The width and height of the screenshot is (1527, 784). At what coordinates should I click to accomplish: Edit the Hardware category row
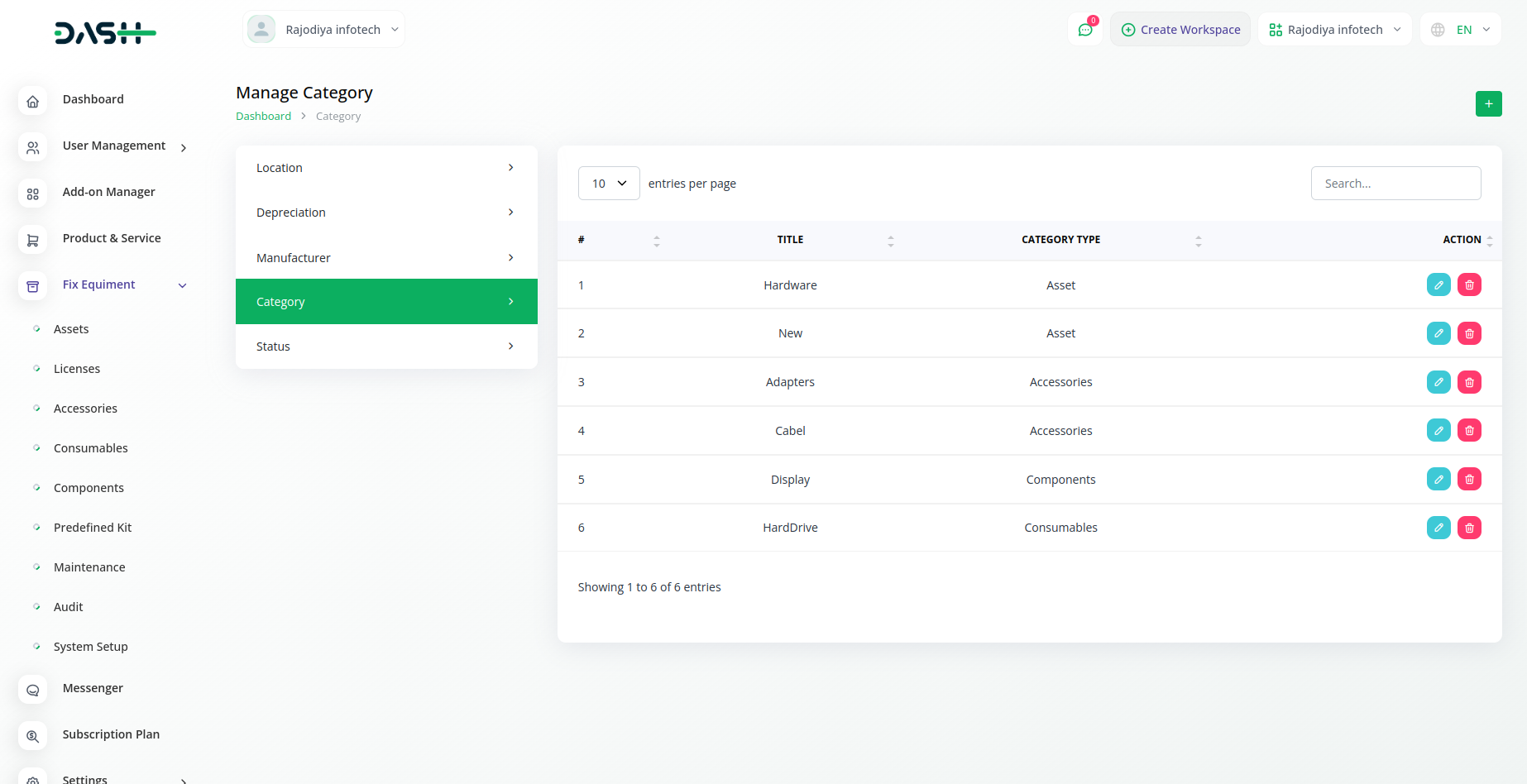[1438, 284]
